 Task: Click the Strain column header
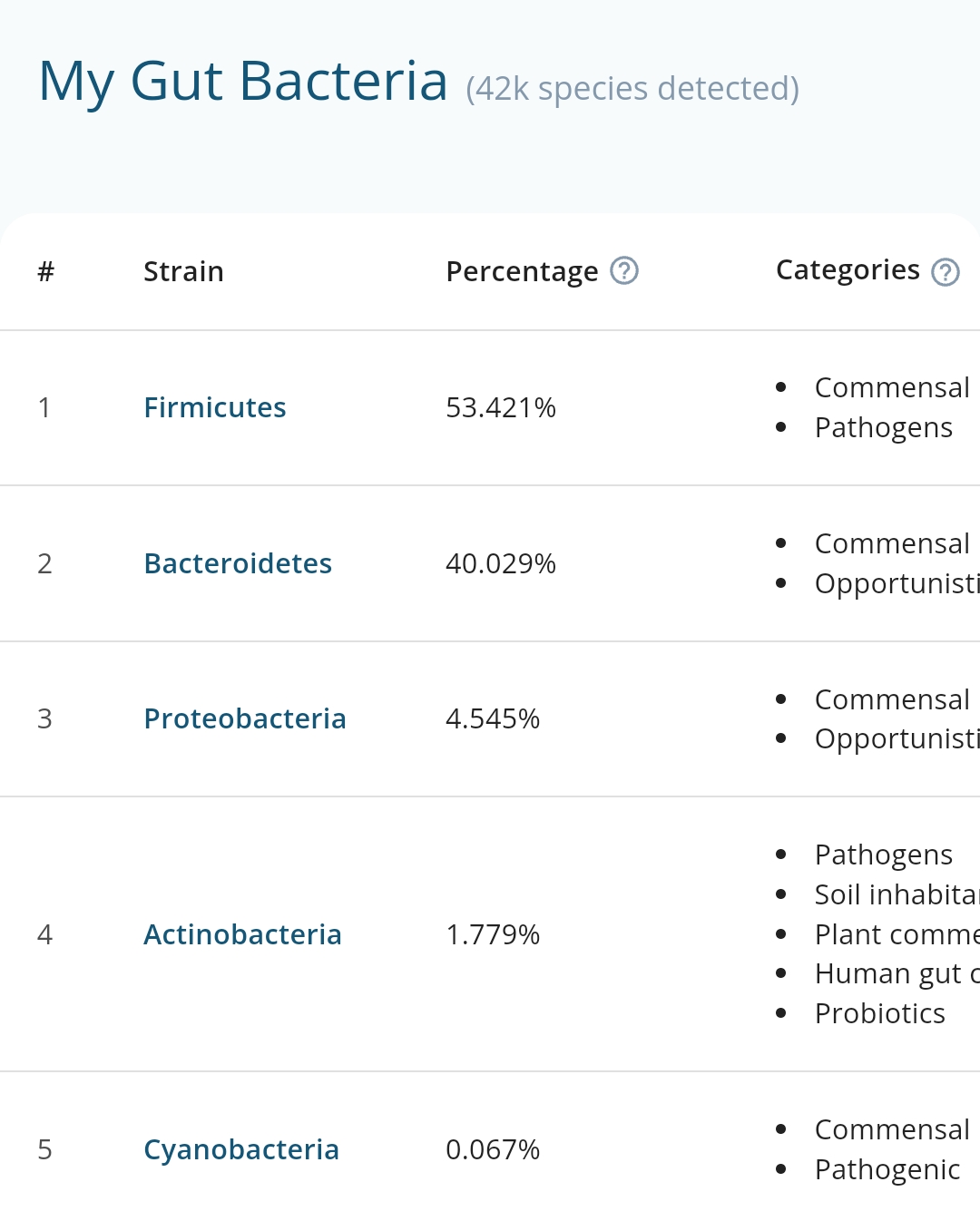coord(183,271)
